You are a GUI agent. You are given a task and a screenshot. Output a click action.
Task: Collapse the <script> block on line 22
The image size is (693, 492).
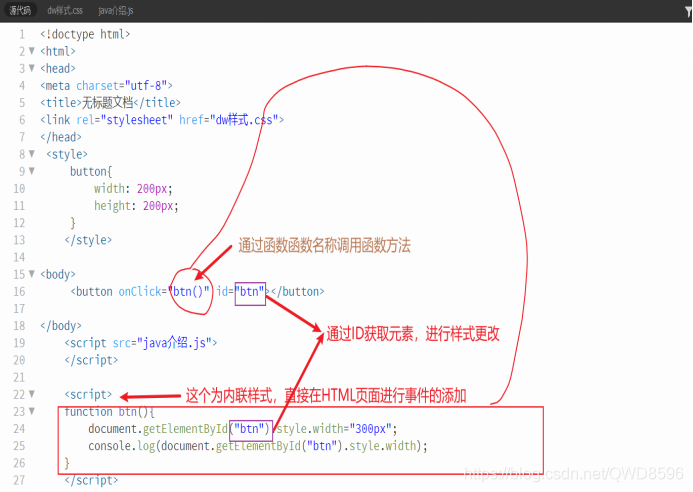[32, 394]
